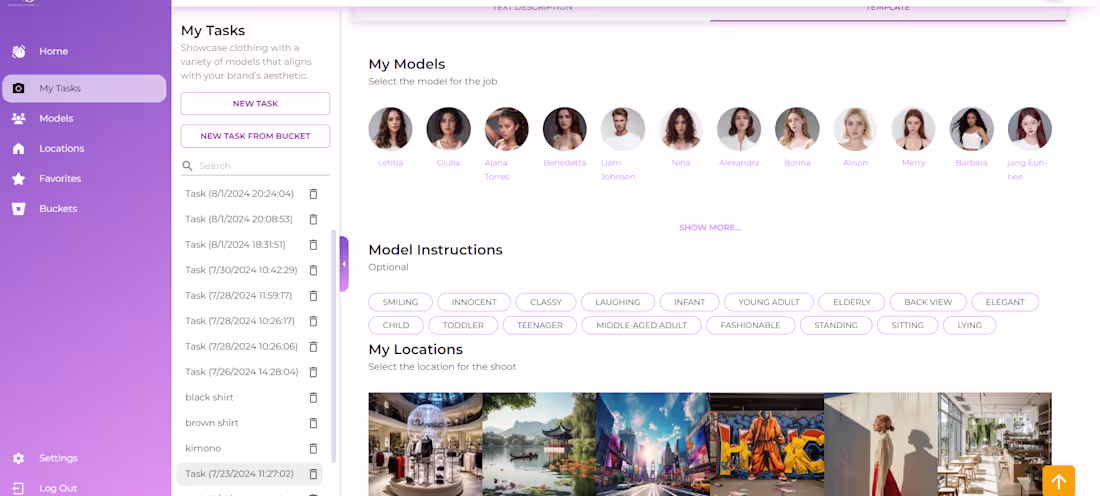
Task: Collapse the task panel with the side handle
Action: pyautogui.click(x=344, y=264)
